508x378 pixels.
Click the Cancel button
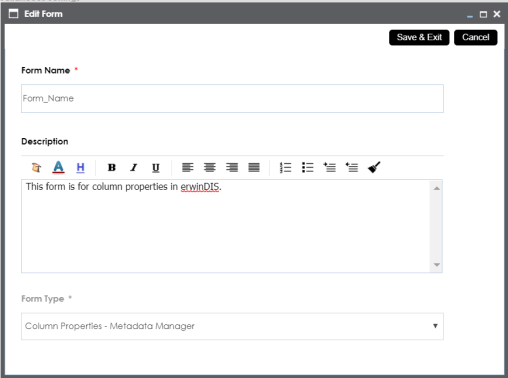point(476,37)
